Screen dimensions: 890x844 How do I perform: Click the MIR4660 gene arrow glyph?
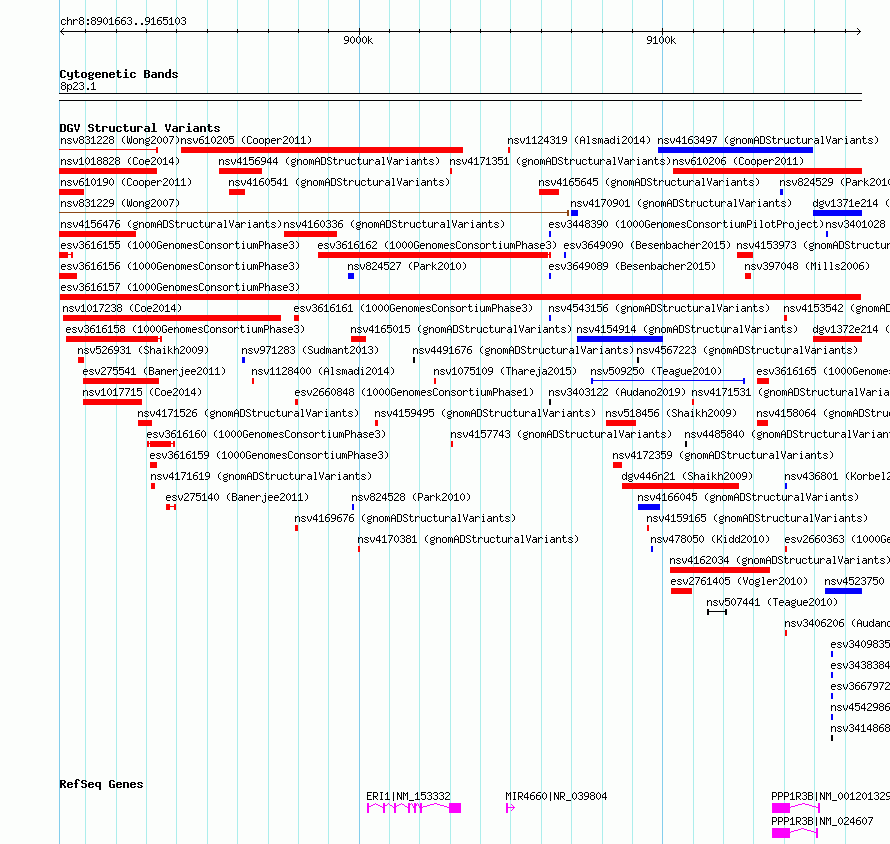[510, 808]
